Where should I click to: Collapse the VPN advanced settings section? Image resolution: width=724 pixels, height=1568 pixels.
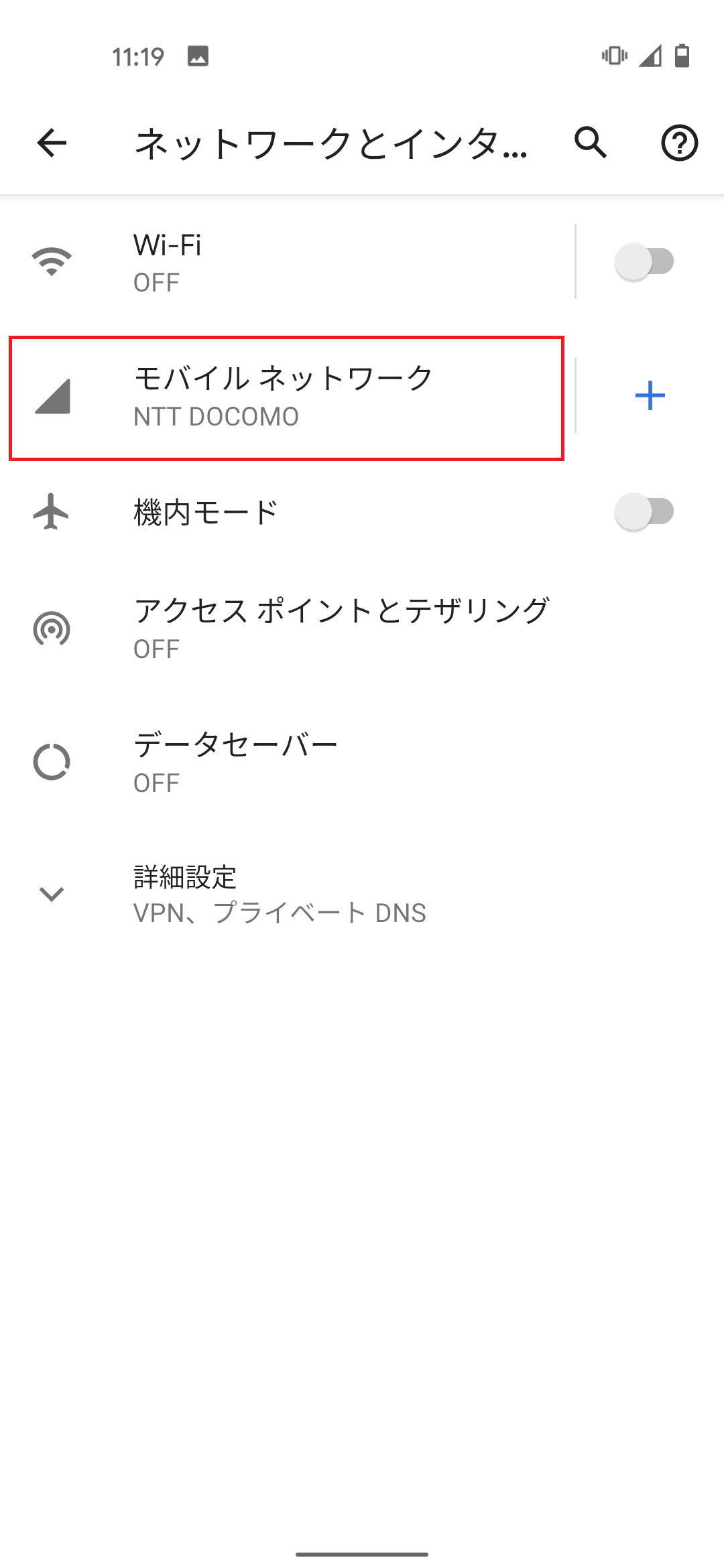point(52,893)
